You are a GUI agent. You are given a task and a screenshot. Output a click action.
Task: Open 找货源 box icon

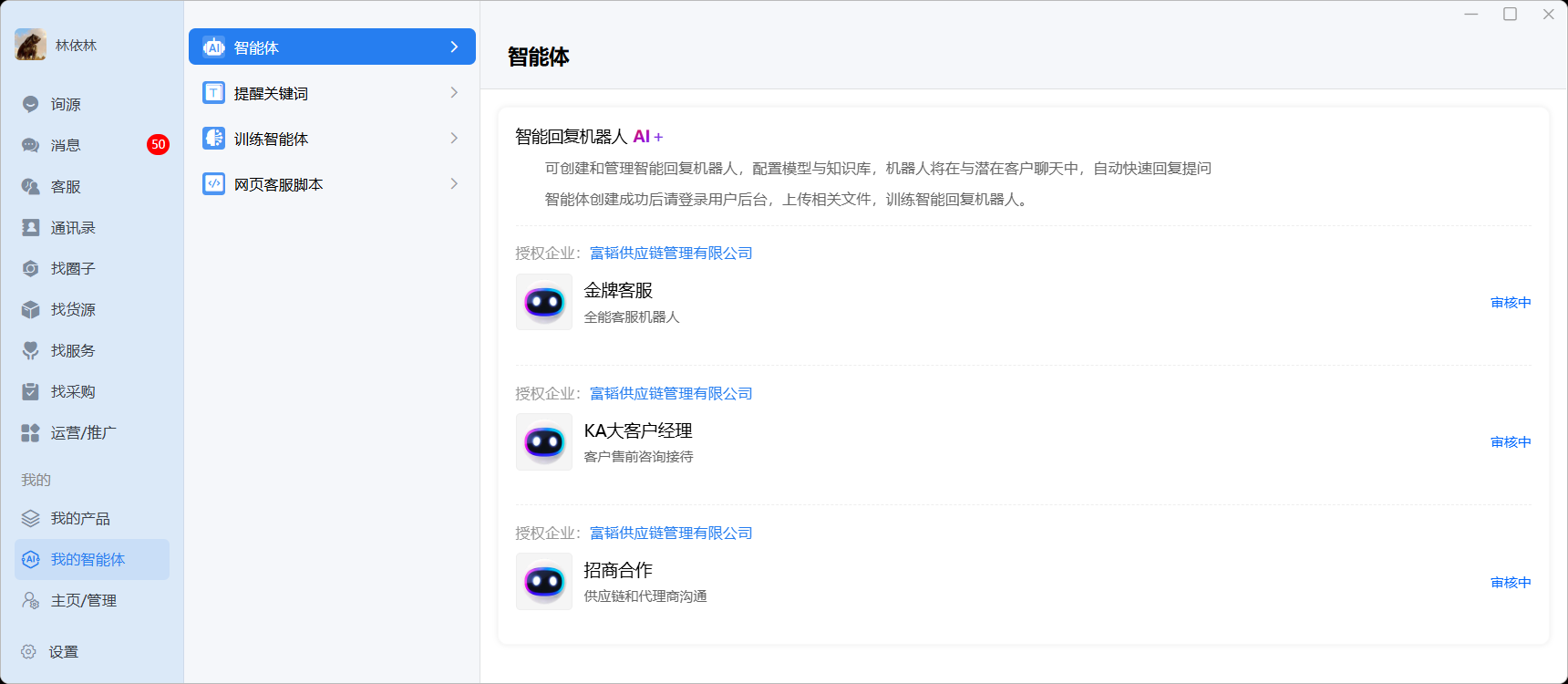tap(31, 309)
